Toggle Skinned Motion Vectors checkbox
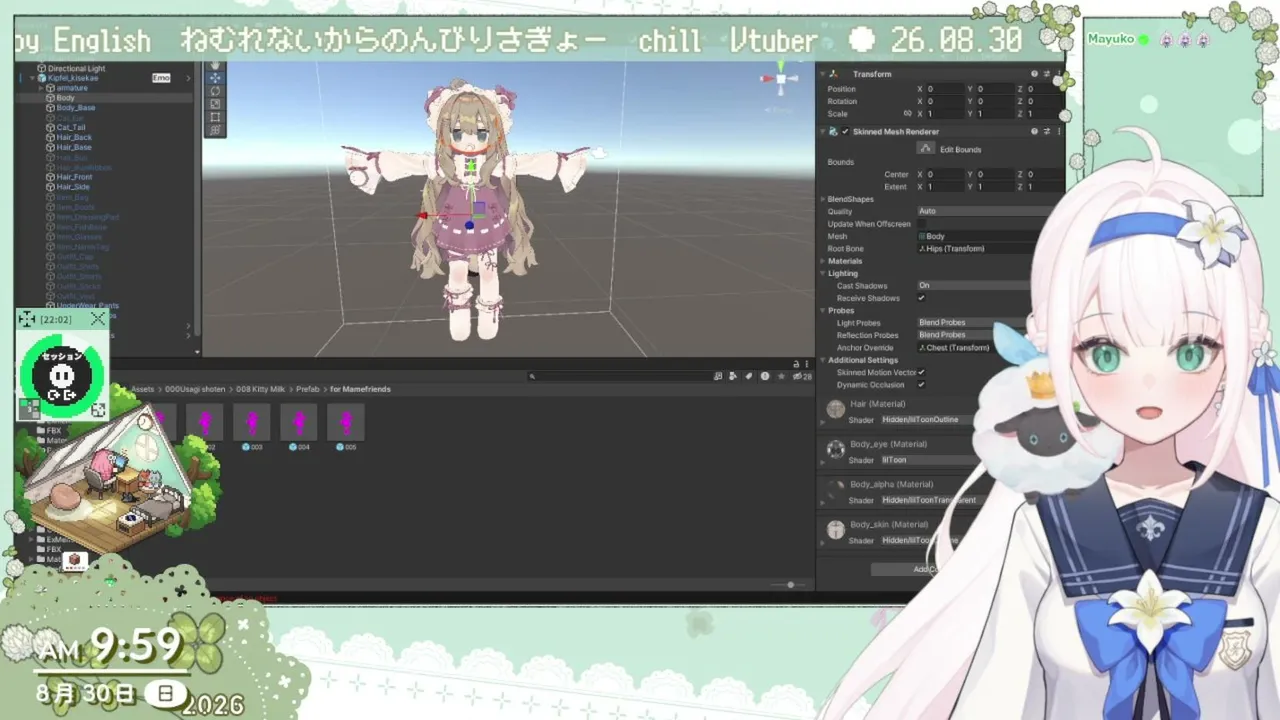The width and height of the screenshot is (1280, 720). (x=922, y=372)
